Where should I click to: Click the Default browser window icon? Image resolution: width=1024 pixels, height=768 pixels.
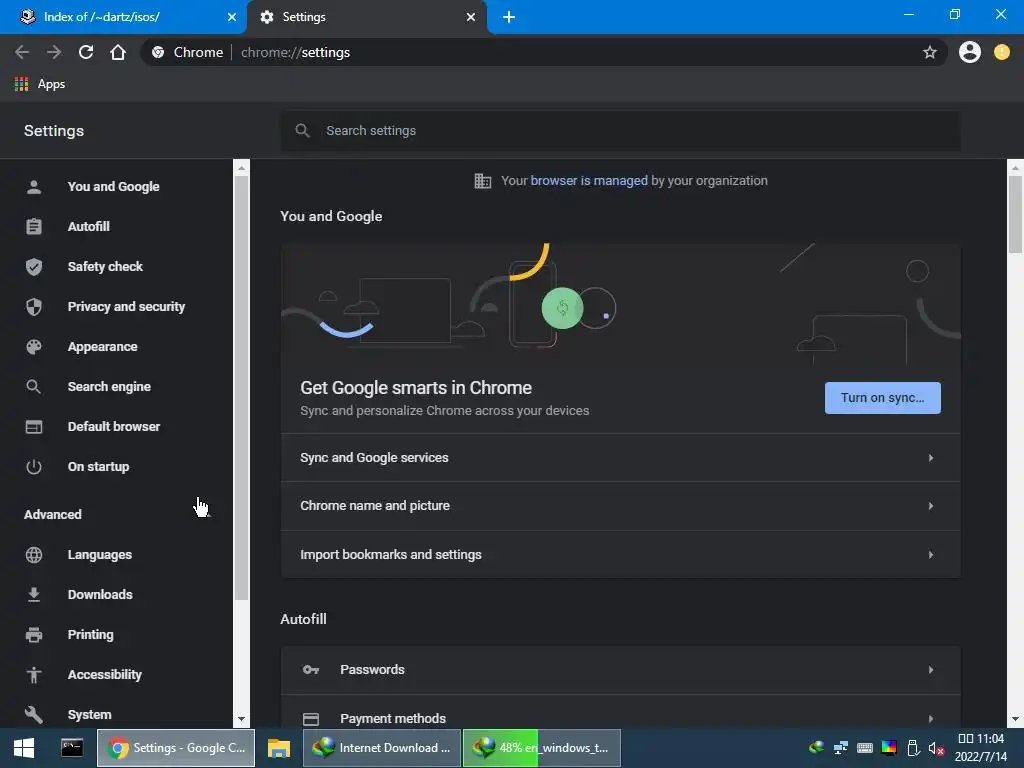pyautogui.click(x=34, y=426)
